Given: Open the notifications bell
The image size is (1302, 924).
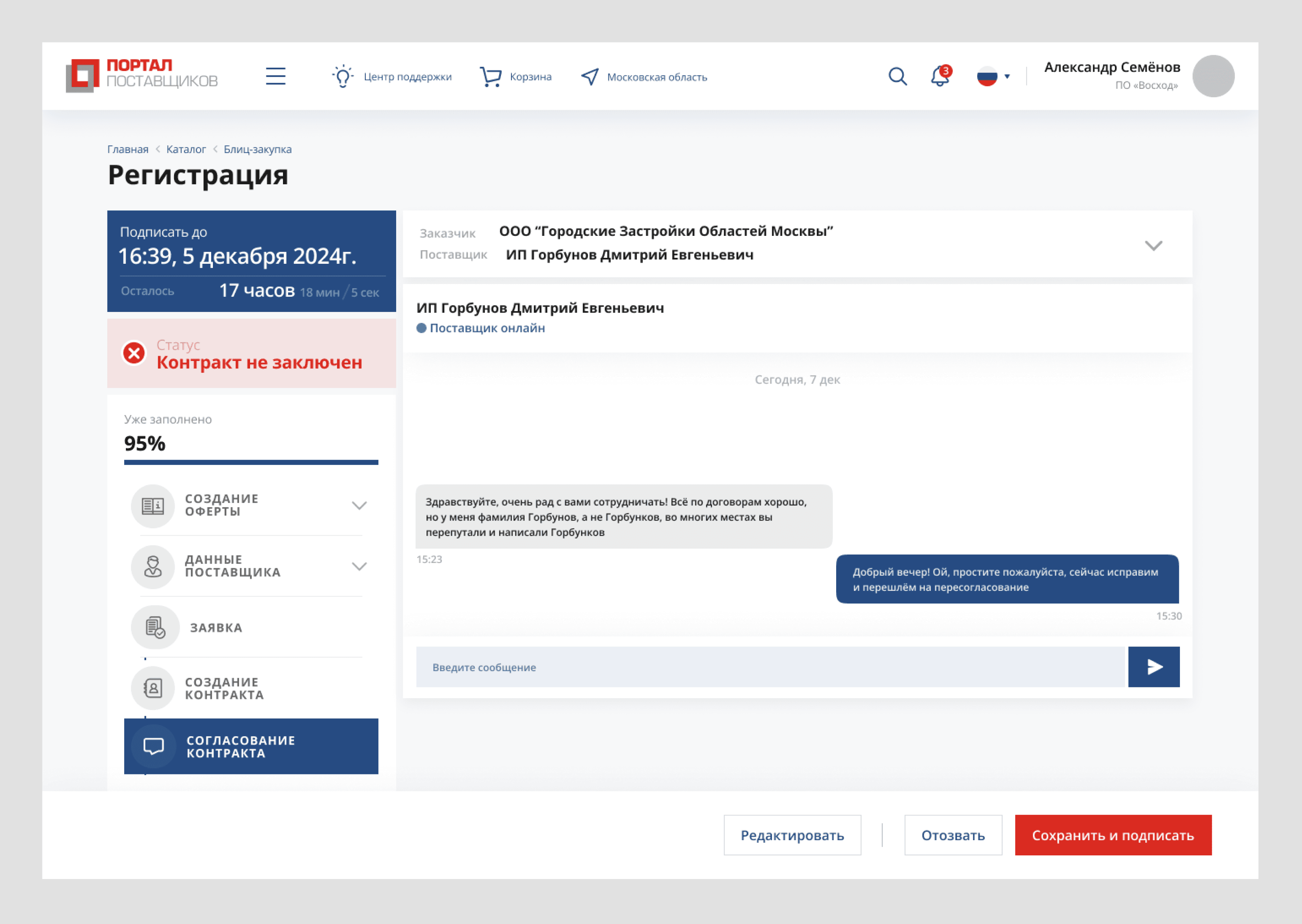Looking at the screenshot, I should 940,76.
